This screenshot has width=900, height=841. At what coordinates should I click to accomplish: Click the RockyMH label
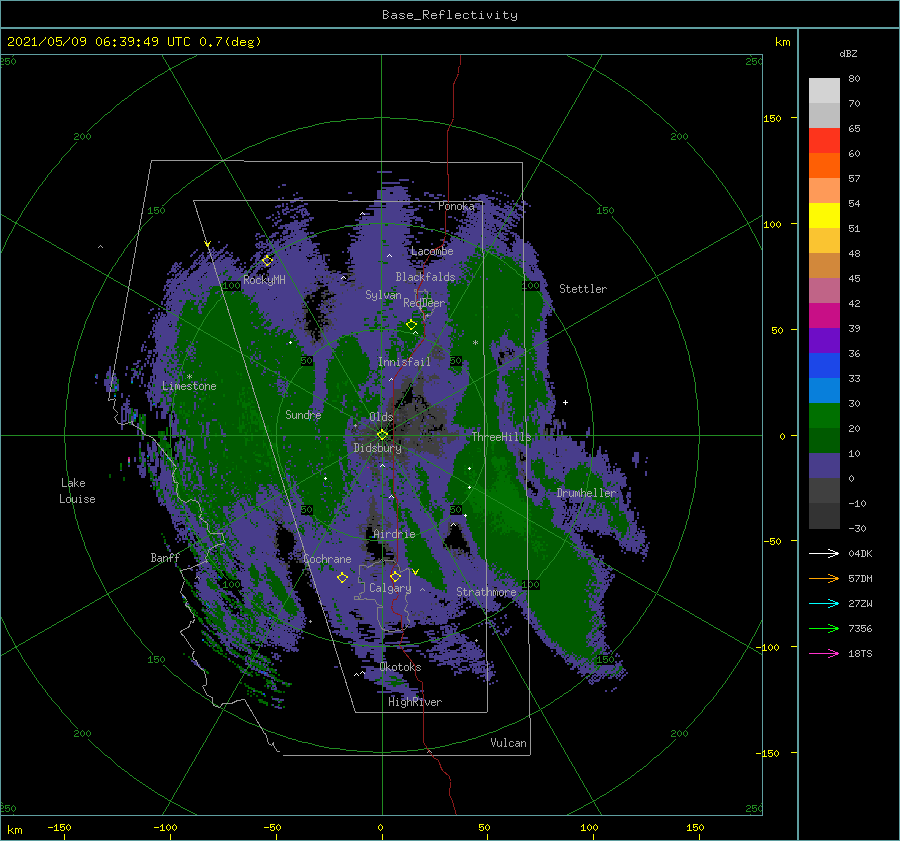pos(264,280)
